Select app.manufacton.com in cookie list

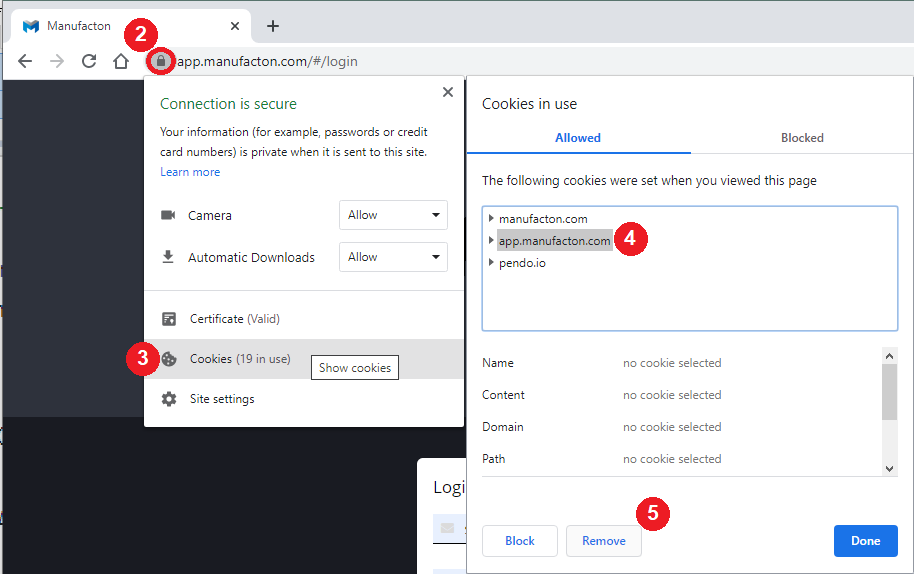pyautogui.click(x=554, y=241)
